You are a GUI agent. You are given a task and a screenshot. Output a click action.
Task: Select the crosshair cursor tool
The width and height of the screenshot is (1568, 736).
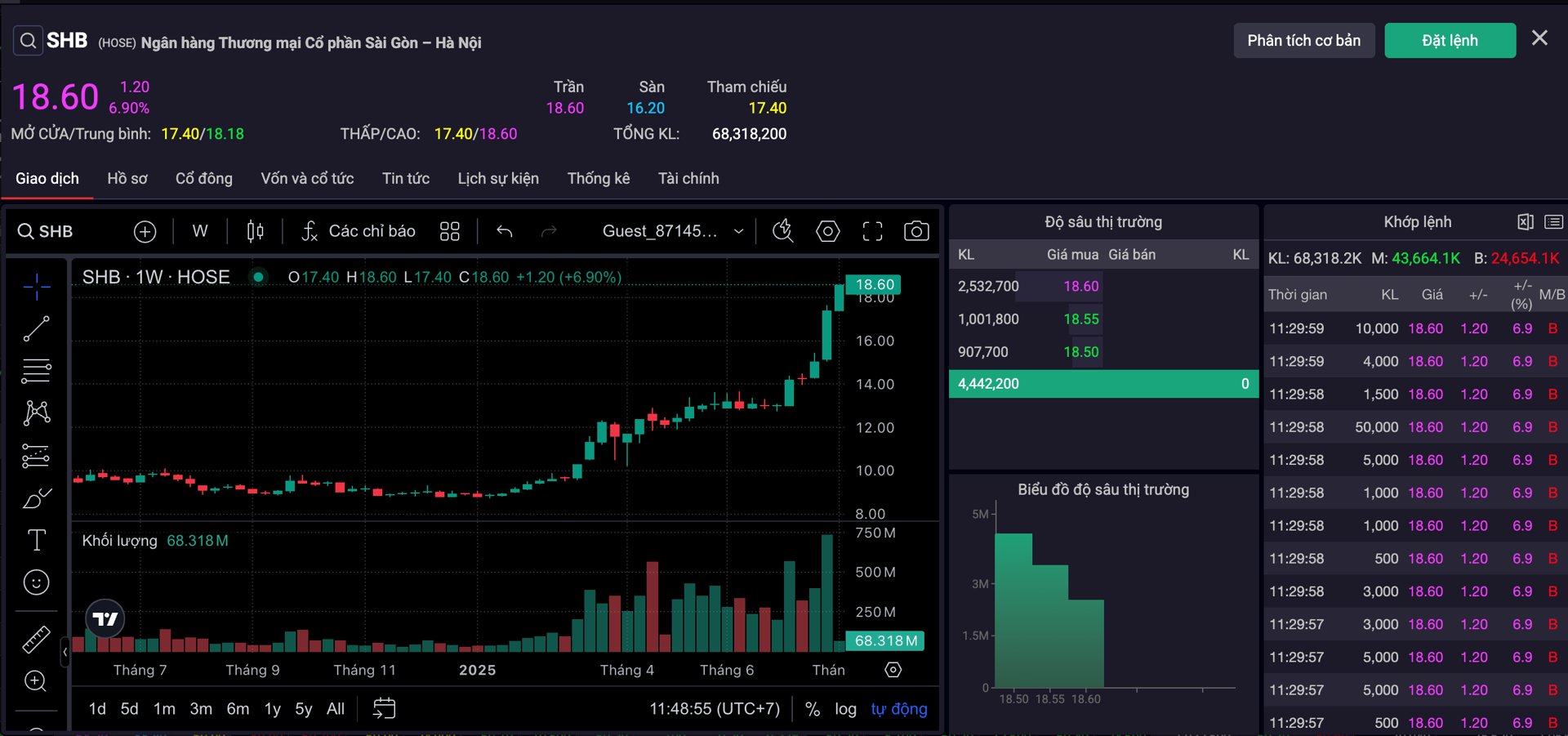point(36,287)
